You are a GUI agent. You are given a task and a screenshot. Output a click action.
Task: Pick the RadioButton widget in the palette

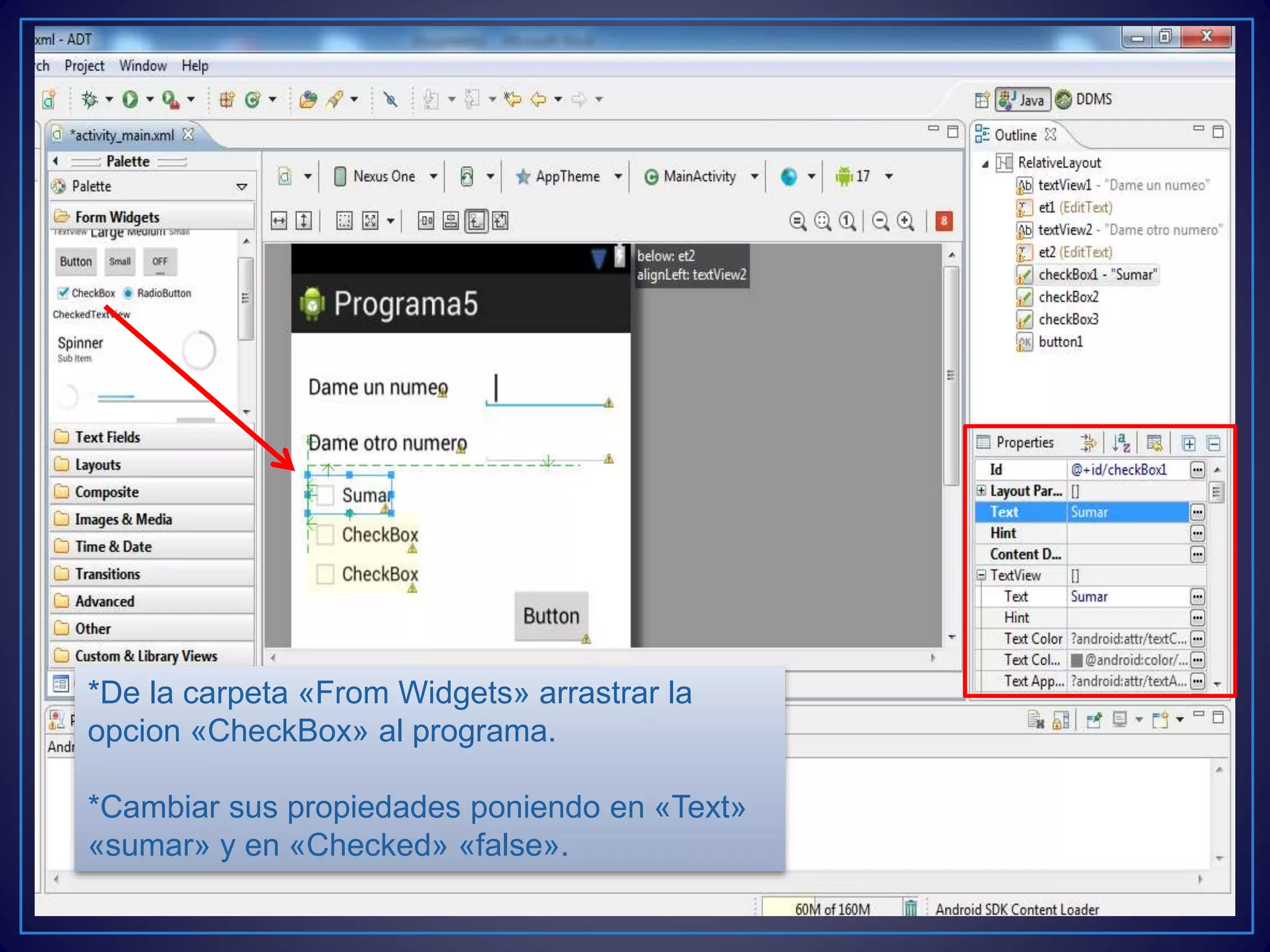point(157,293)
